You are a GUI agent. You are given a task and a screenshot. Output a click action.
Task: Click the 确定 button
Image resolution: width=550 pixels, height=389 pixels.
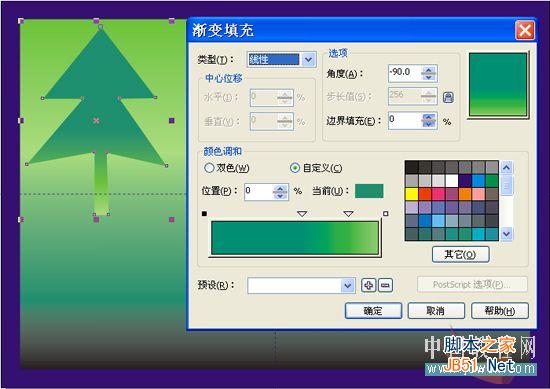(x=373, y=311)
